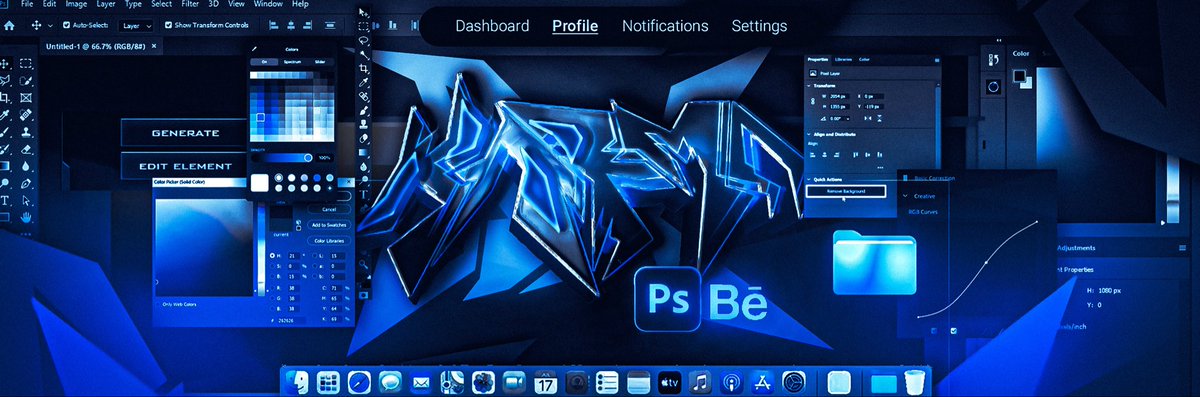Select the Hand tool in the left toolbar

[x=26, y=216]
